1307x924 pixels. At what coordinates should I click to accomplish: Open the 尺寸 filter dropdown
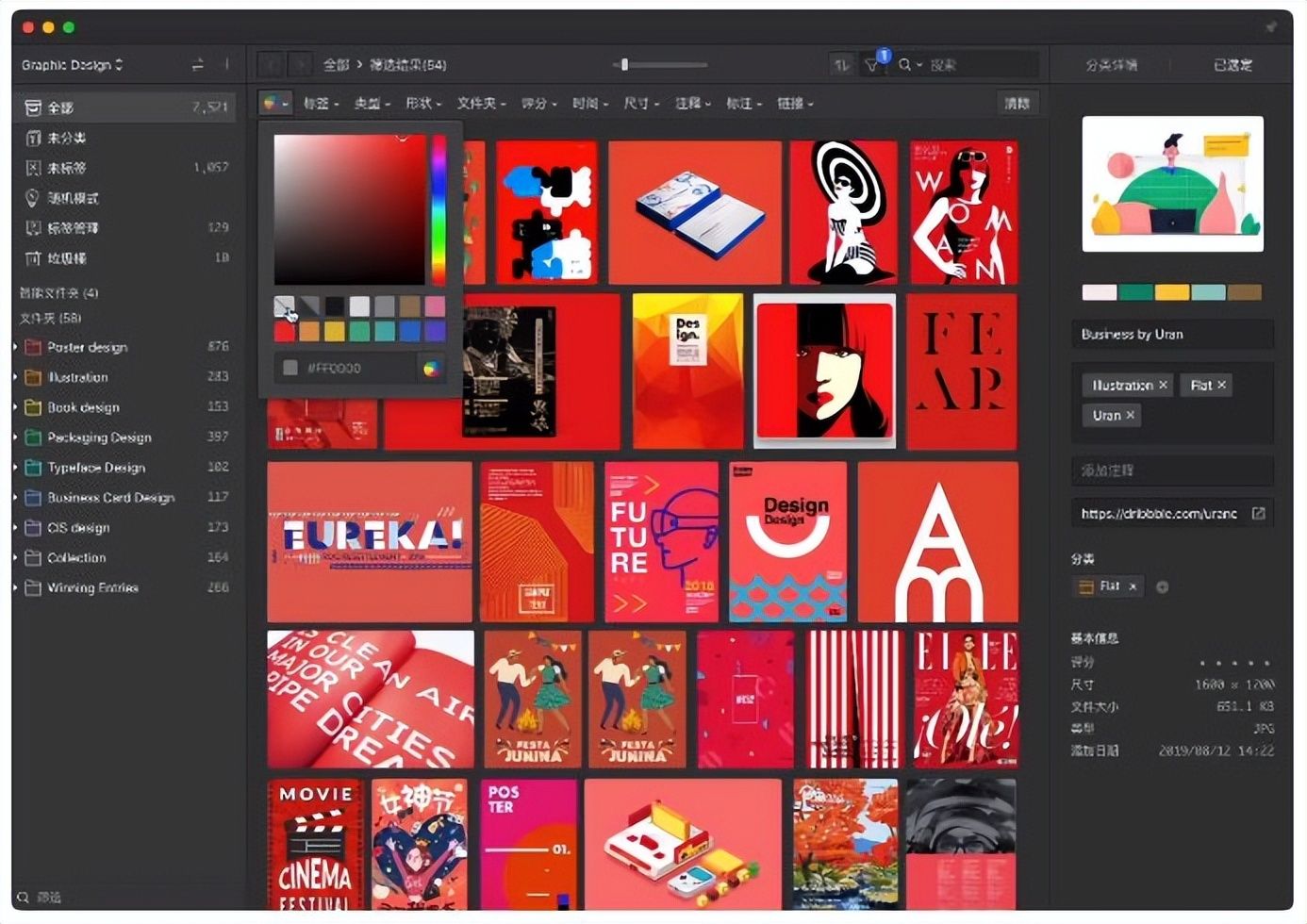640,104
